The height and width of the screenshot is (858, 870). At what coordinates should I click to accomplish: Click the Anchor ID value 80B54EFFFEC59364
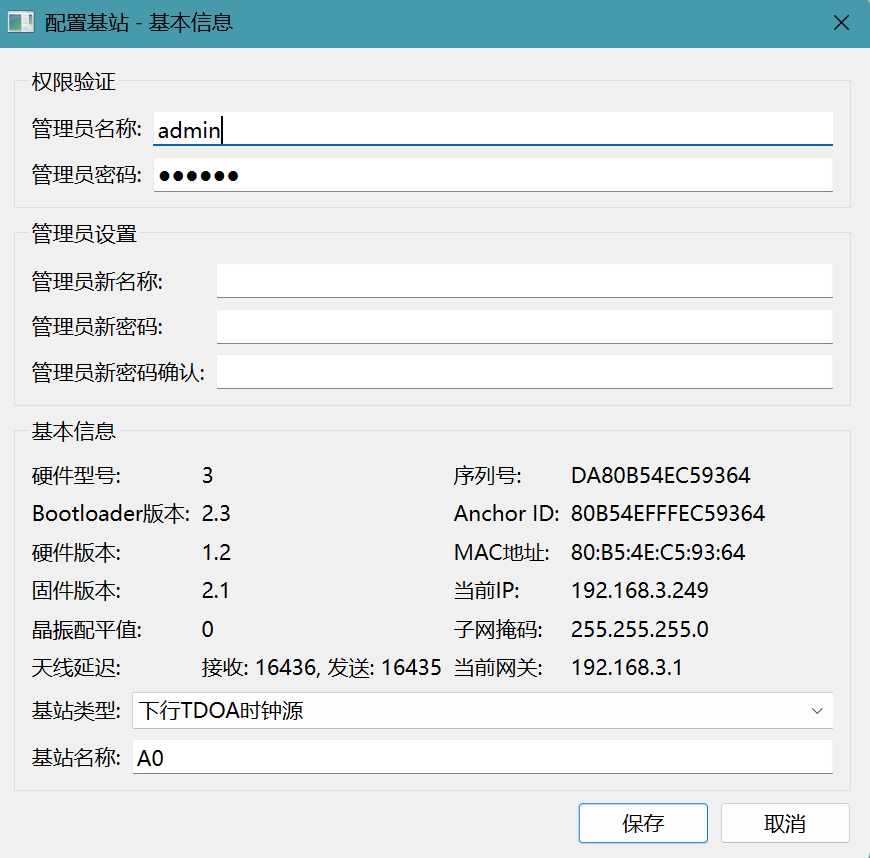(667, 514)
